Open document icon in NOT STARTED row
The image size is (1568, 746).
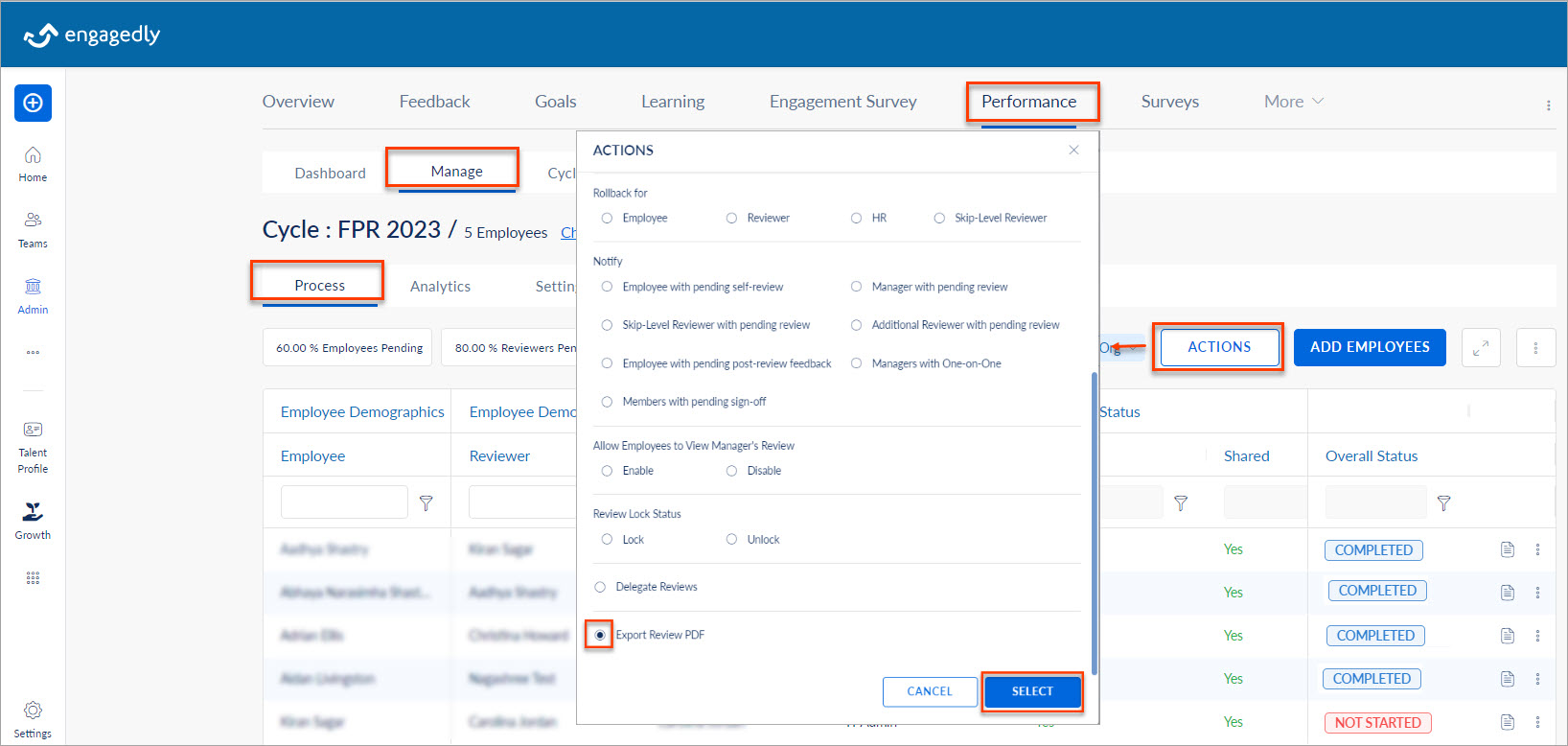coord(1508,722)
